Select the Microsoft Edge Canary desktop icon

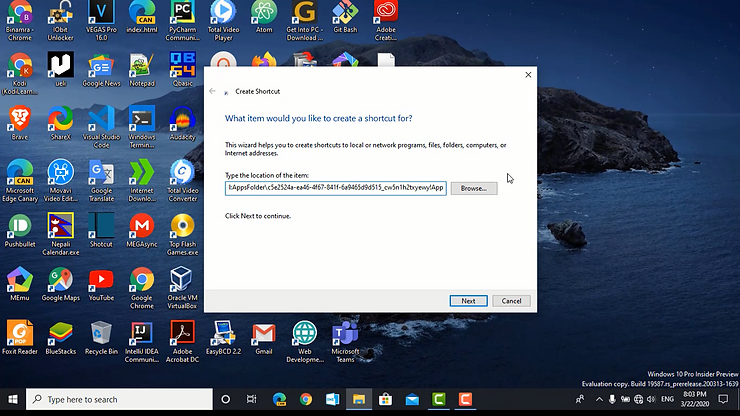[19, 180]
